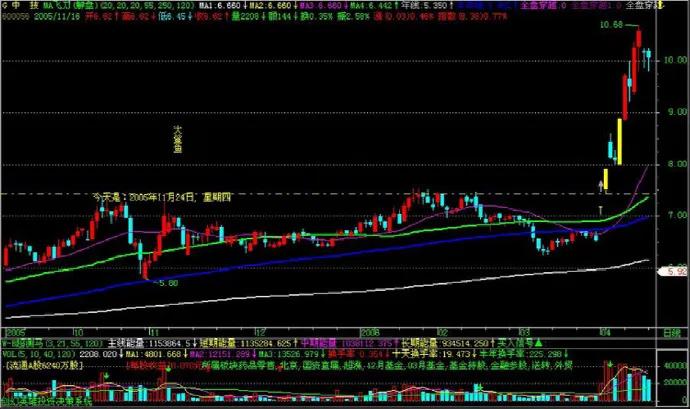690x409 pixels.
Task: Click the 10 month marker on time axis
Action: (77, 332)
